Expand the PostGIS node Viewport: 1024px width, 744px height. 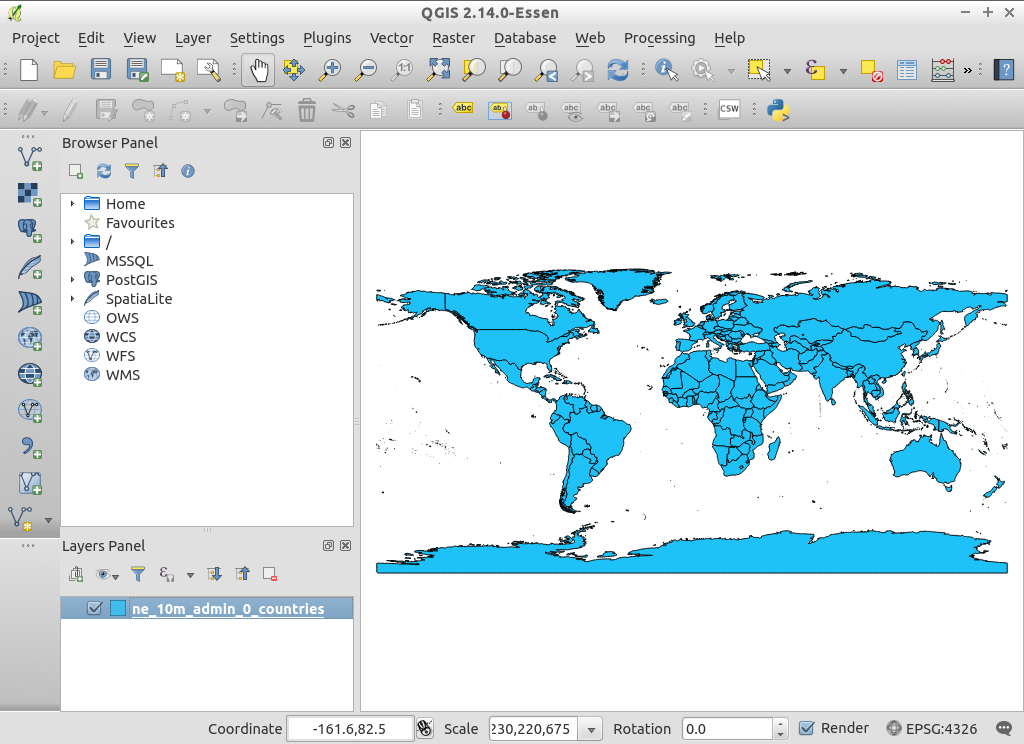pyautogui.click(x=72, y=280)
